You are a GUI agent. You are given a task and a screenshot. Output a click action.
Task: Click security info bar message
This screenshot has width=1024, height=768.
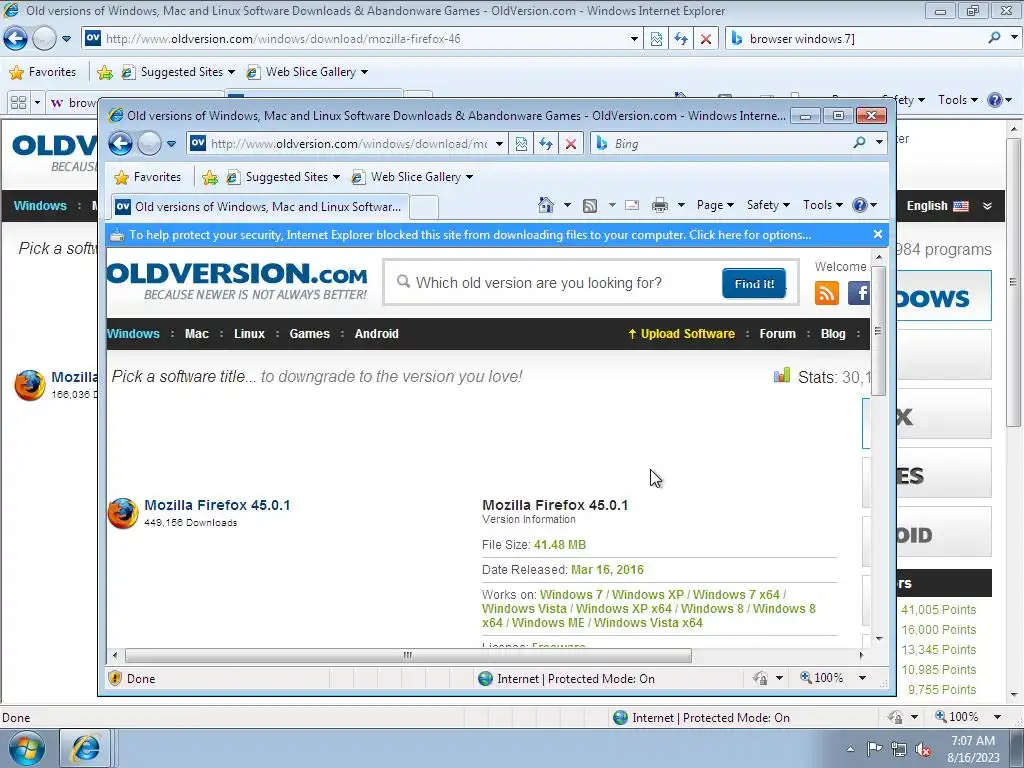pos(470,234)
